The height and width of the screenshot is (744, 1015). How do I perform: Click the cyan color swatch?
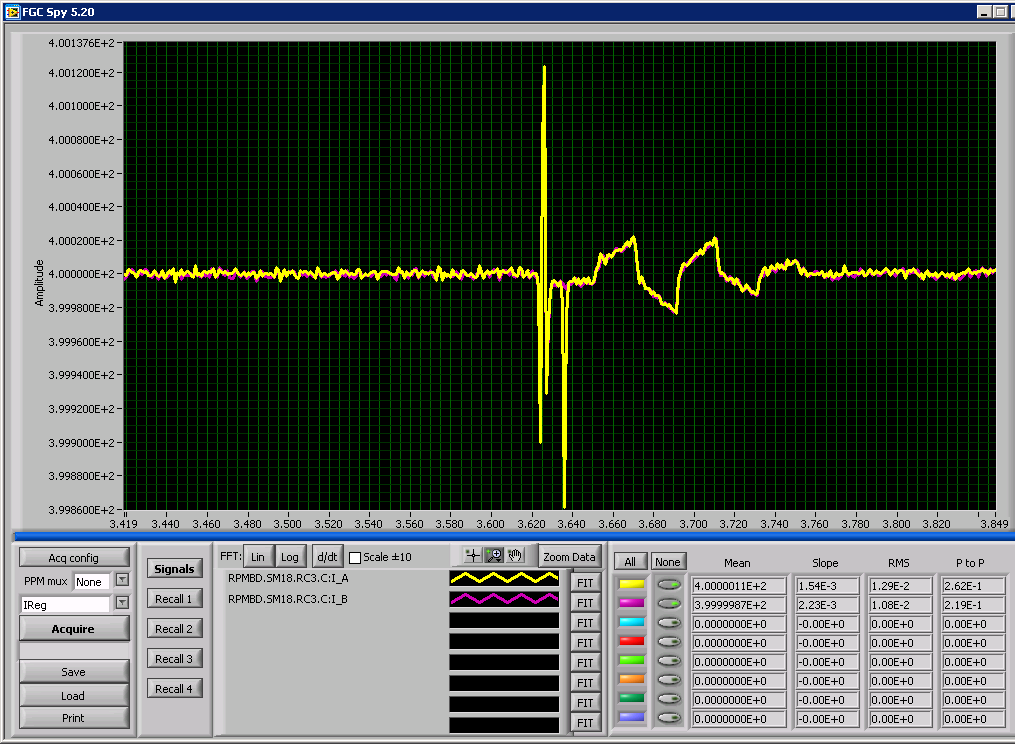pyautogui.click(x=632, y=622)
